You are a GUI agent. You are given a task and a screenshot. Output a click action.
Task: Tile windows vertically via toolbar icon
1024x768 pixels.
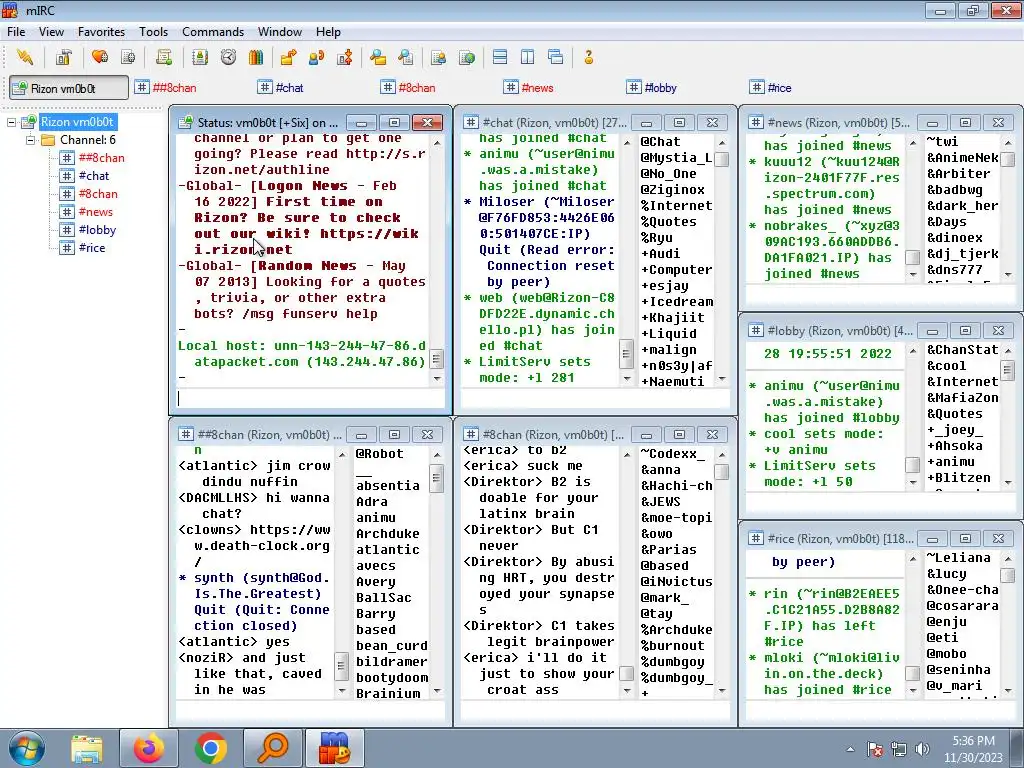click(x=528, y=57)
